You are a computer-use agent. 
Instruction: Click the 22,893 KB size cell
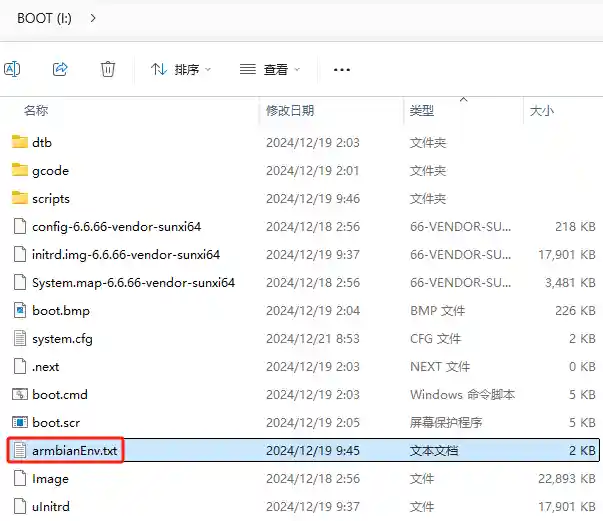(567, 479)
